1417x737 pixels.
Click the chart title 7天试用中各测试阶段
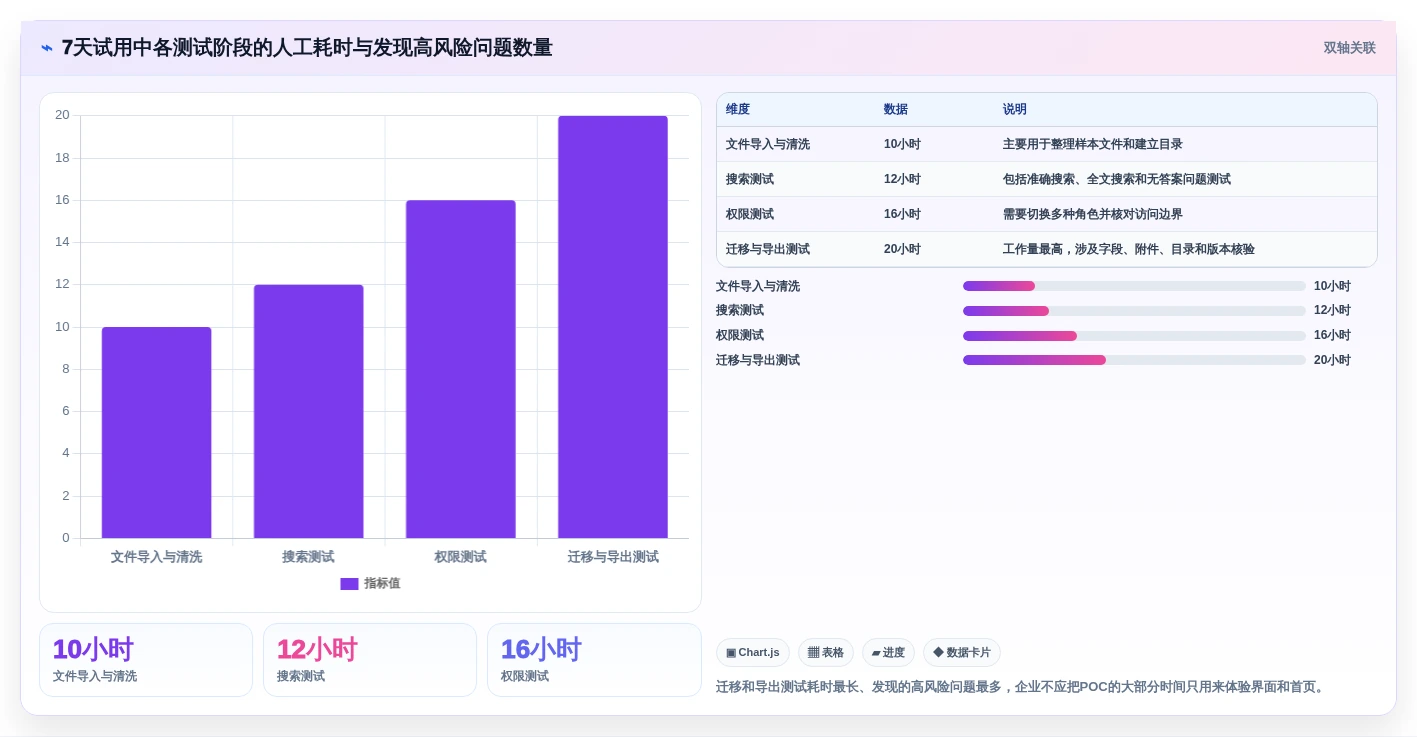(x=307, y=48)
